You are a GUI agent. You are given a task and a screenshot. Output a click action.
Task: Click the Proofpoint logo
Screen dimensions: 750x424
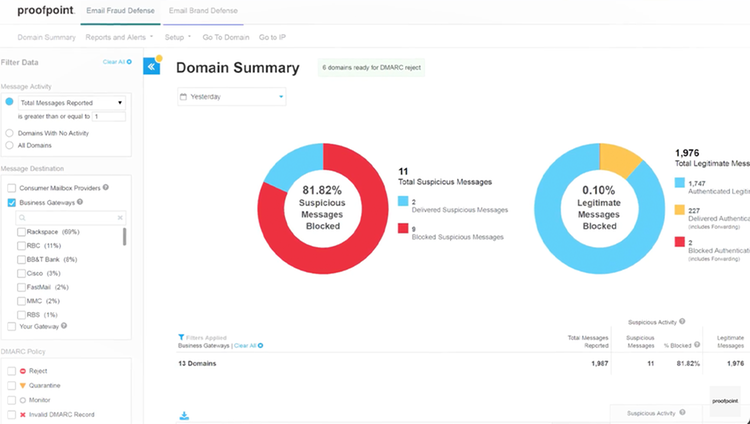click(46, 11)
